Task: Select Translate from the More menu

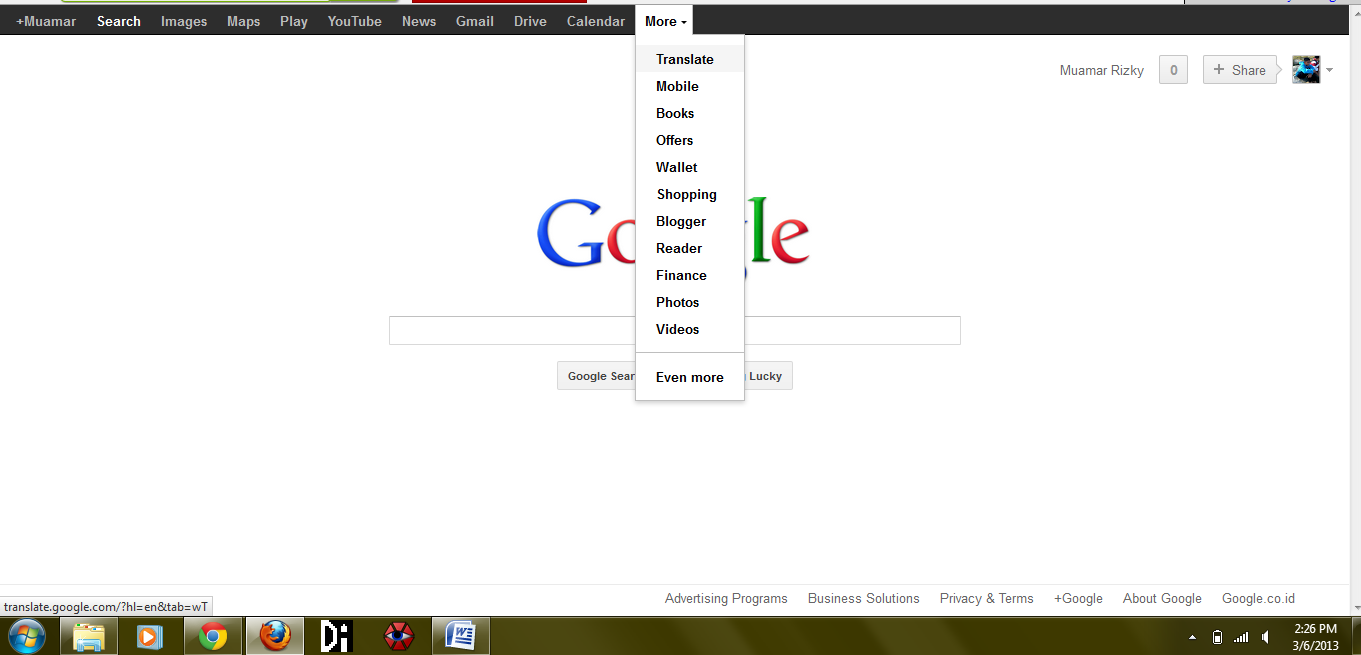Action: [x=685, y=58]
